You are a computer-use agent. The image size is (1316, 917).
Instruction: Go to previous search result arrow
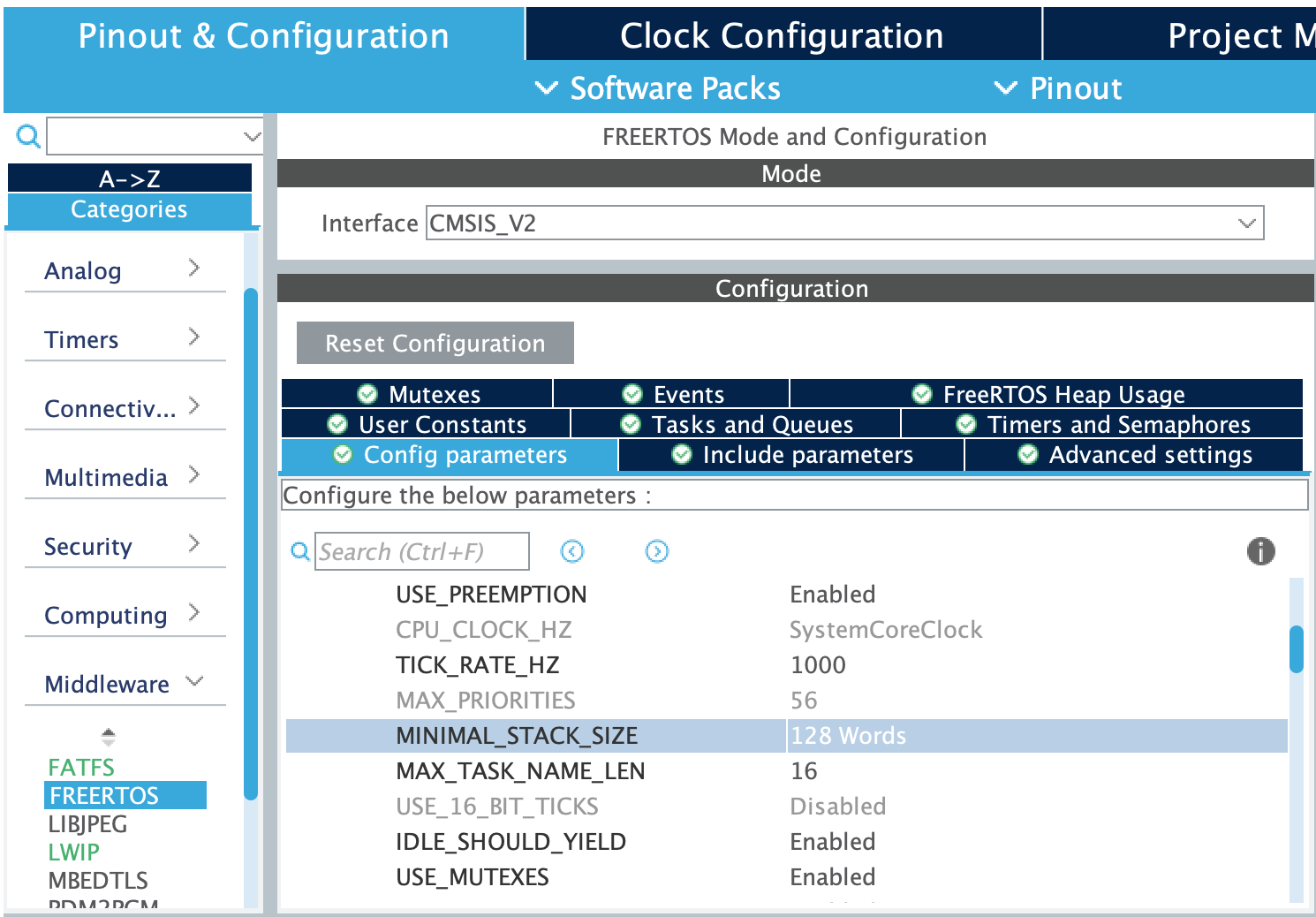click(572, 551)
